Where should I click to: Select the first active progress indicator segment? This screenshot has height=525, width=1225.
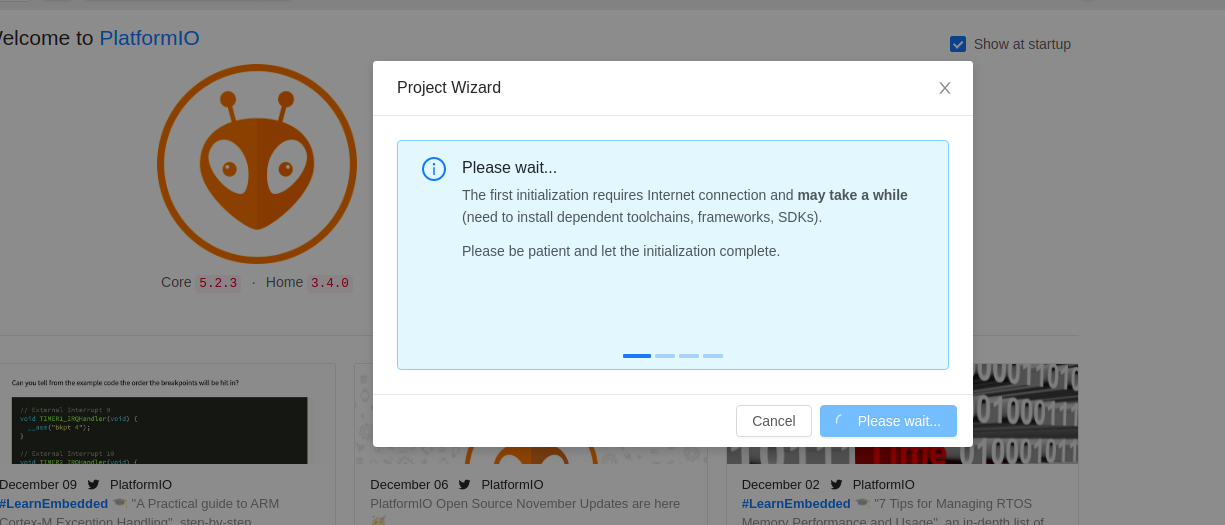(637, 356)
